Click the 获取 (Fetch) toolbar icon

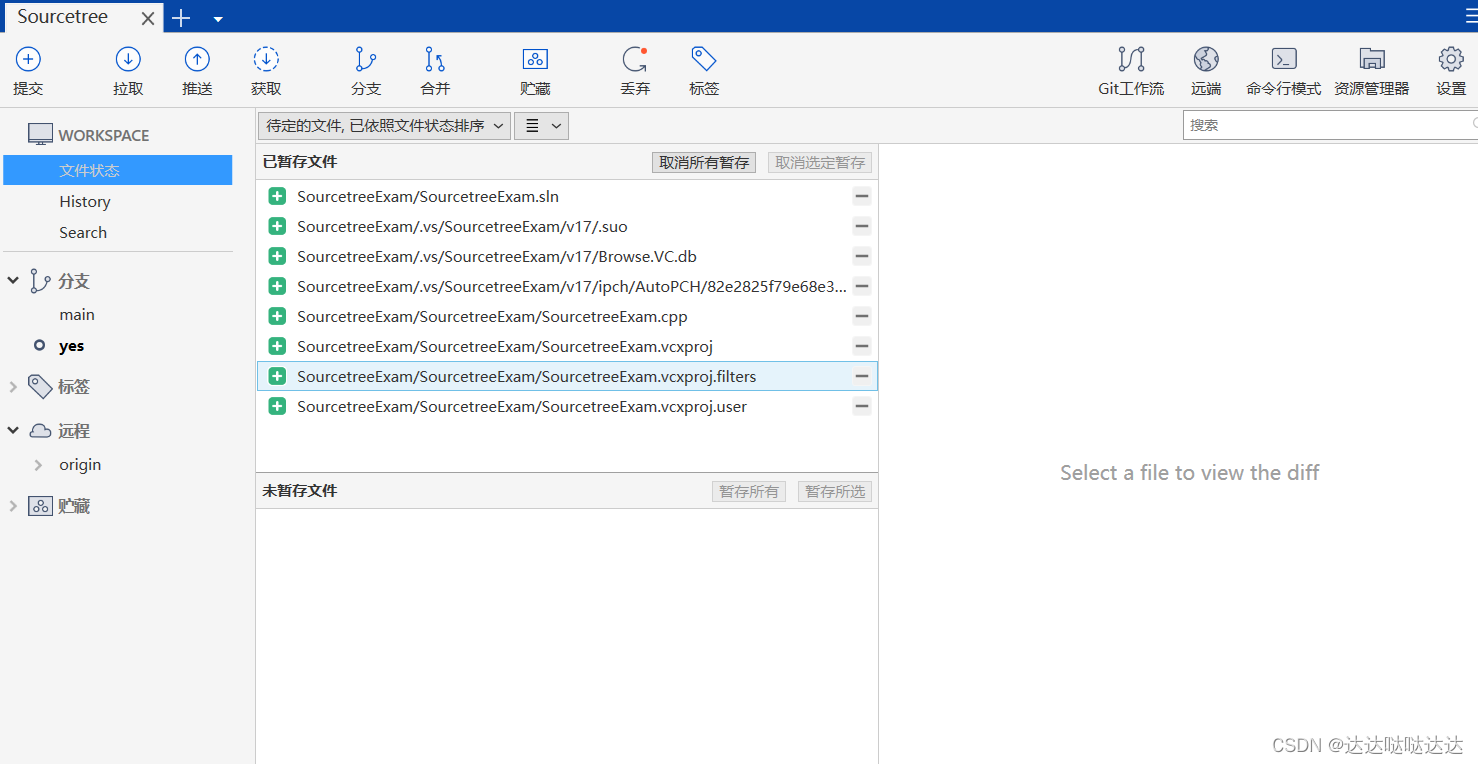point(266,60)
